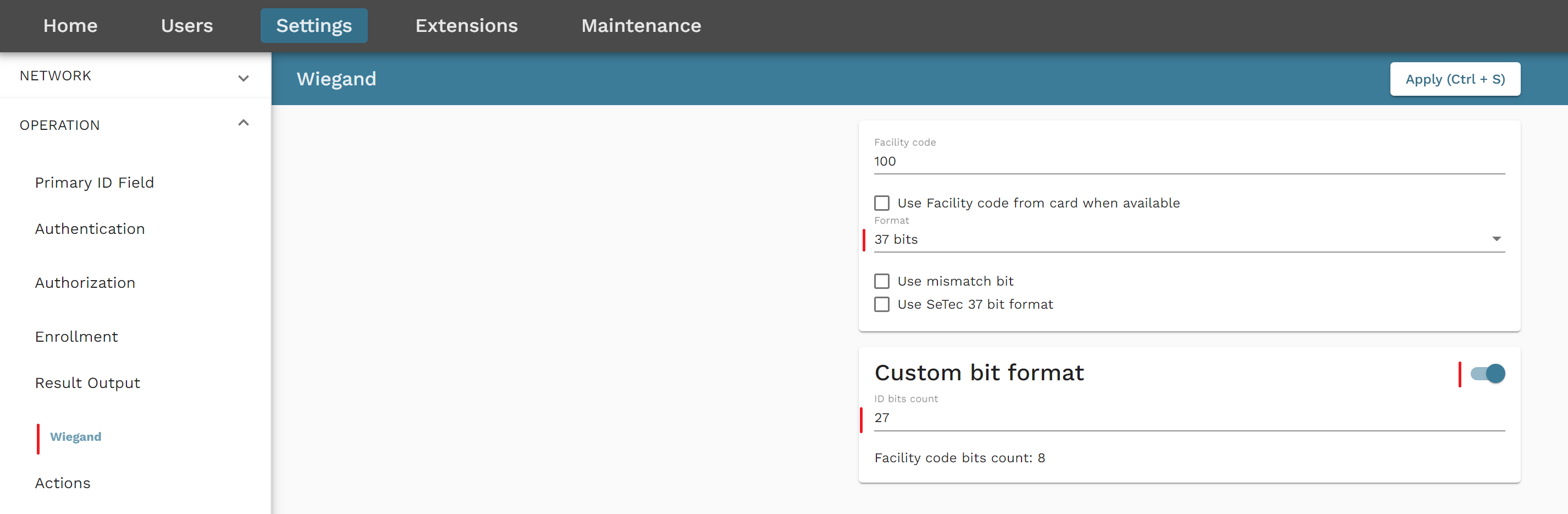The width and height of the screenshot is (1568, 514).
Task: Enable Use SeTec 37 bit format checkbox
Action: [x=881, y=304]
